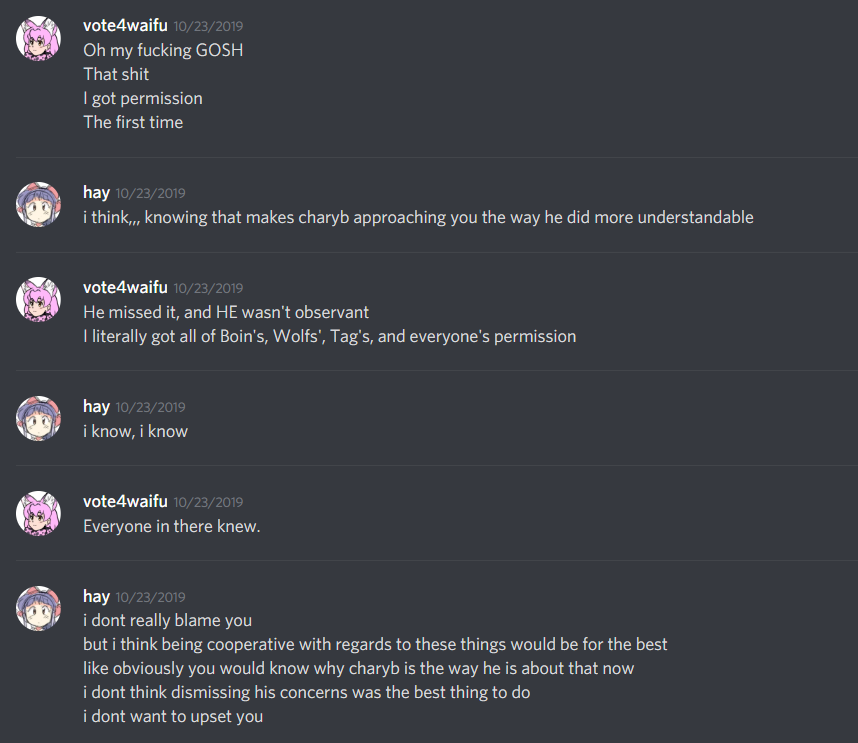Click hay's avatar by "i dont really blame you"
This screenshot has width=858, height=743.
pyautogui.click(x=39, y=608)
